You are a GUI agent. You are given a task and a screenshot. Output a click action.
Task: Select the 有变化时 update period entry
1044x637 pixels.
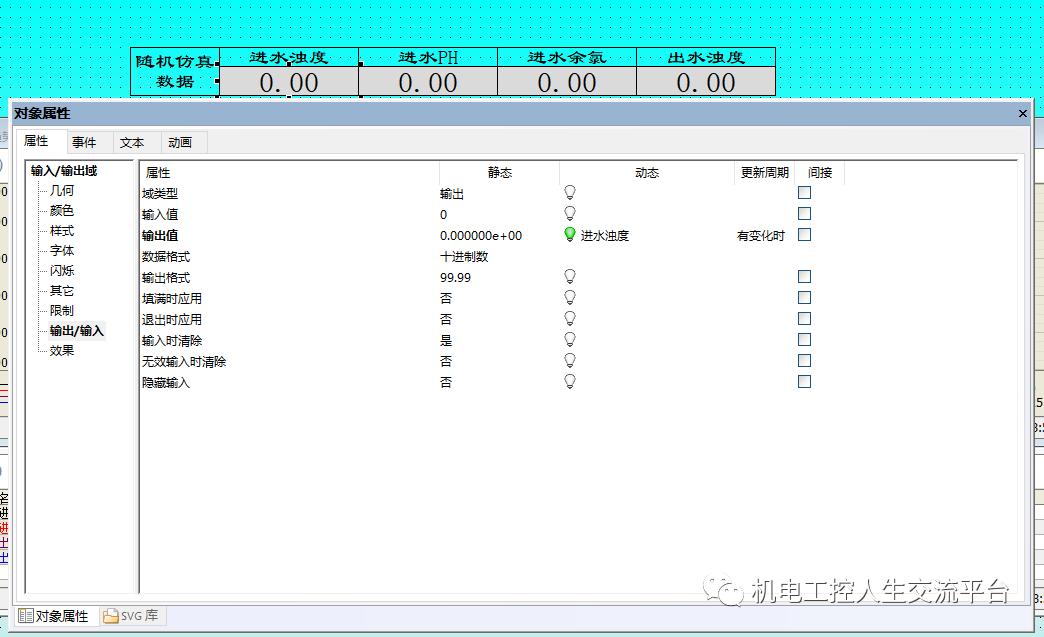point(761,235)
